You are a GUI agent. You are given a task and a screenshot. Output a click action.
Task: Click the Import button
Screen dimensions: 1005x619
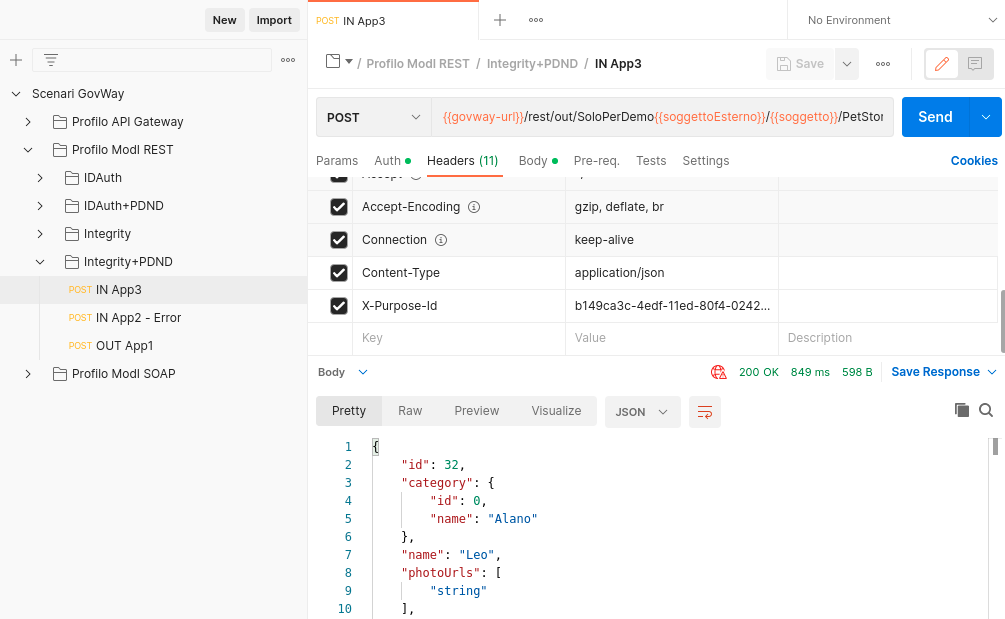274,20
